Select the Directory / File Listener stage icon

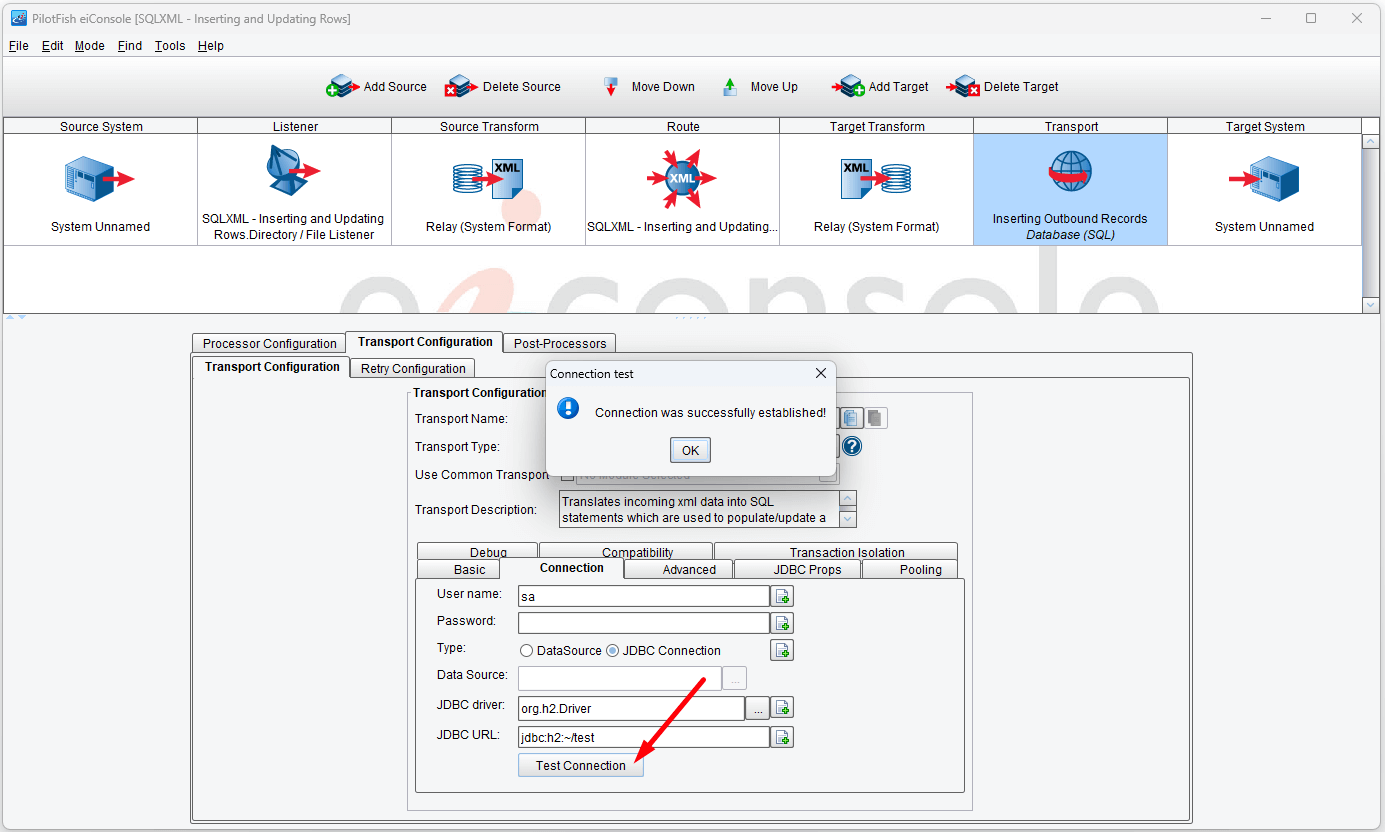coord(293,172)
